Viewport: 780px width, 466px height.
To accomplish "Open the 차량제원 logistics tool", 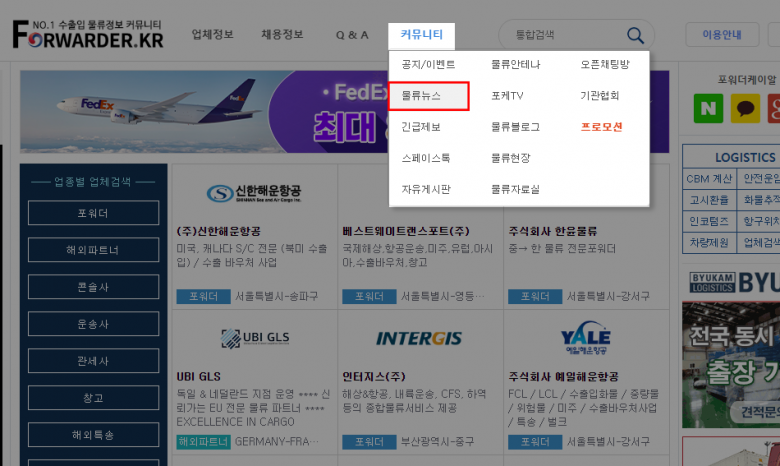I will 709,243.
